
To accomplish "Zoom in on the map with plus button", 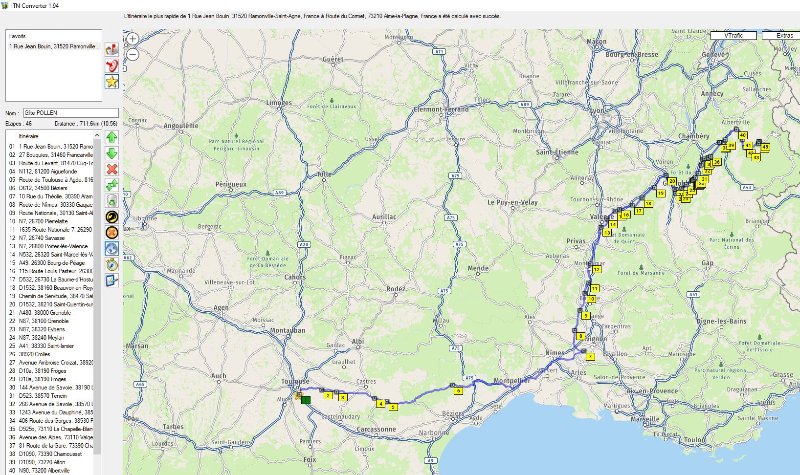I will tap(133, 38).
